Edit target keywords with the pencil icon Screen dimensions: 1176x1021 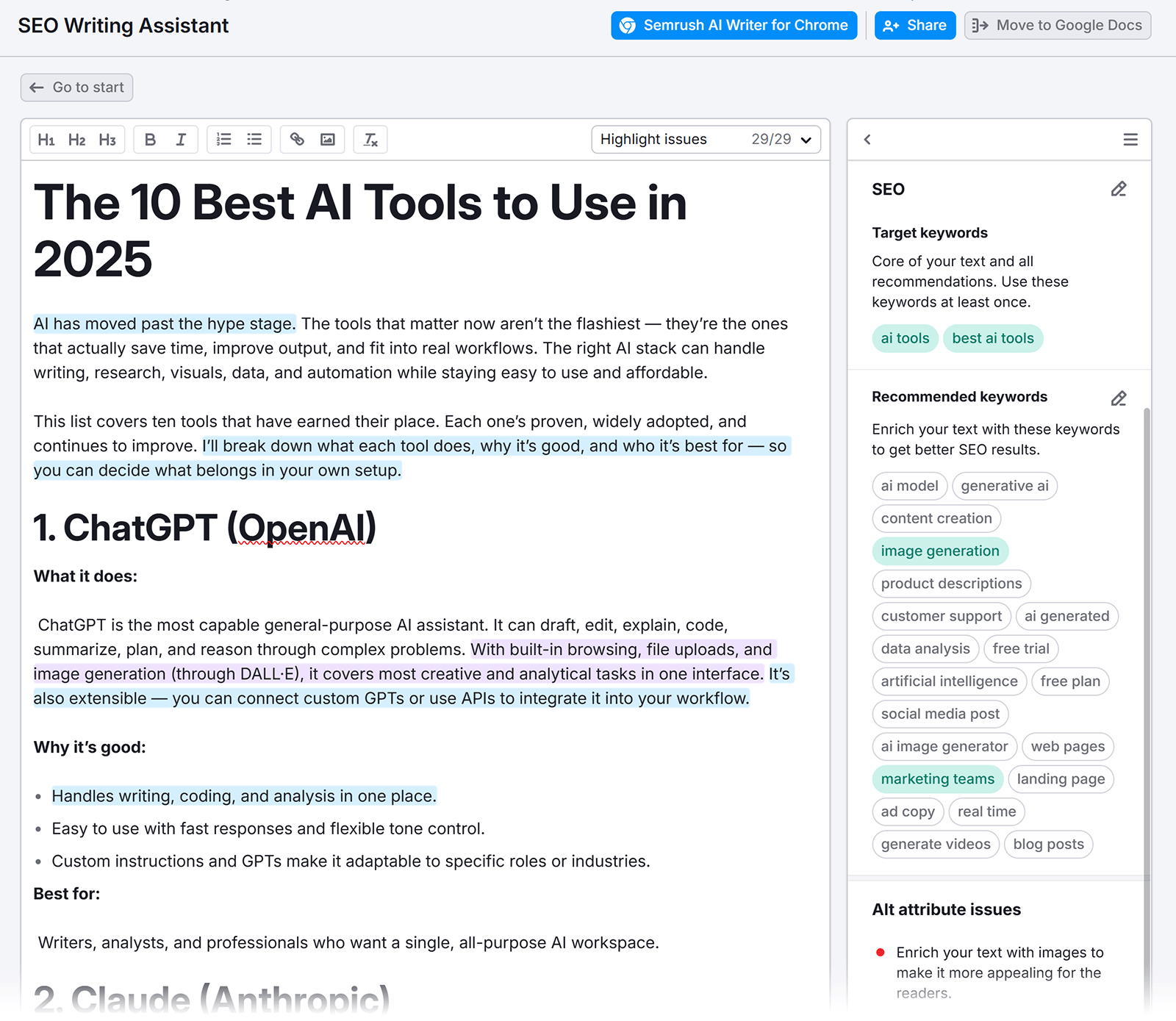tap(1118, 189)
